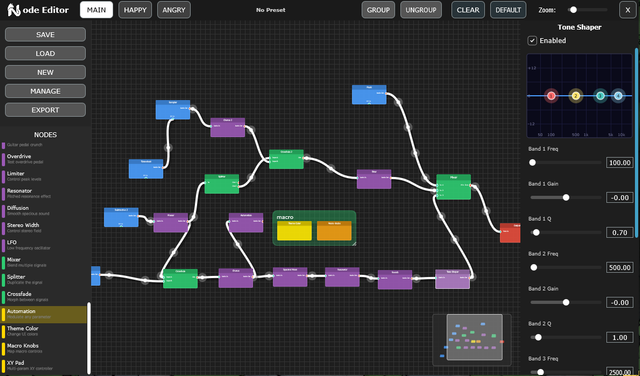Viewport: 640px width, 376px height.
Task: Edit the Band 1 Freq value 100.00
Action: (x=619, y=162)
